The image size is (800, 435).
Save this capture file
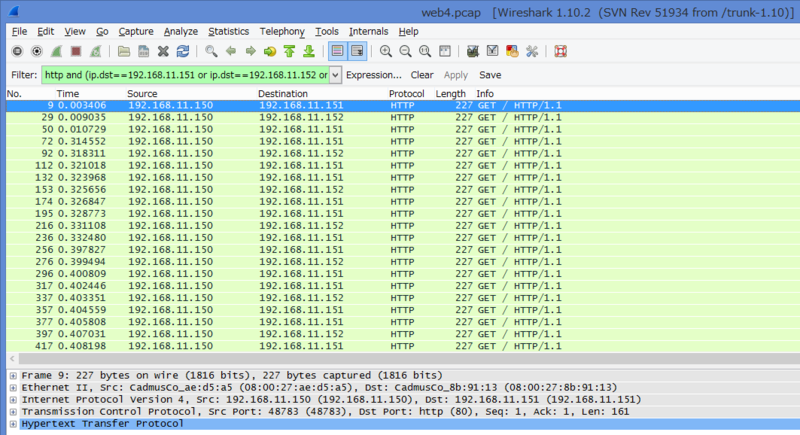pyautogui.click(x=143, y=51)
